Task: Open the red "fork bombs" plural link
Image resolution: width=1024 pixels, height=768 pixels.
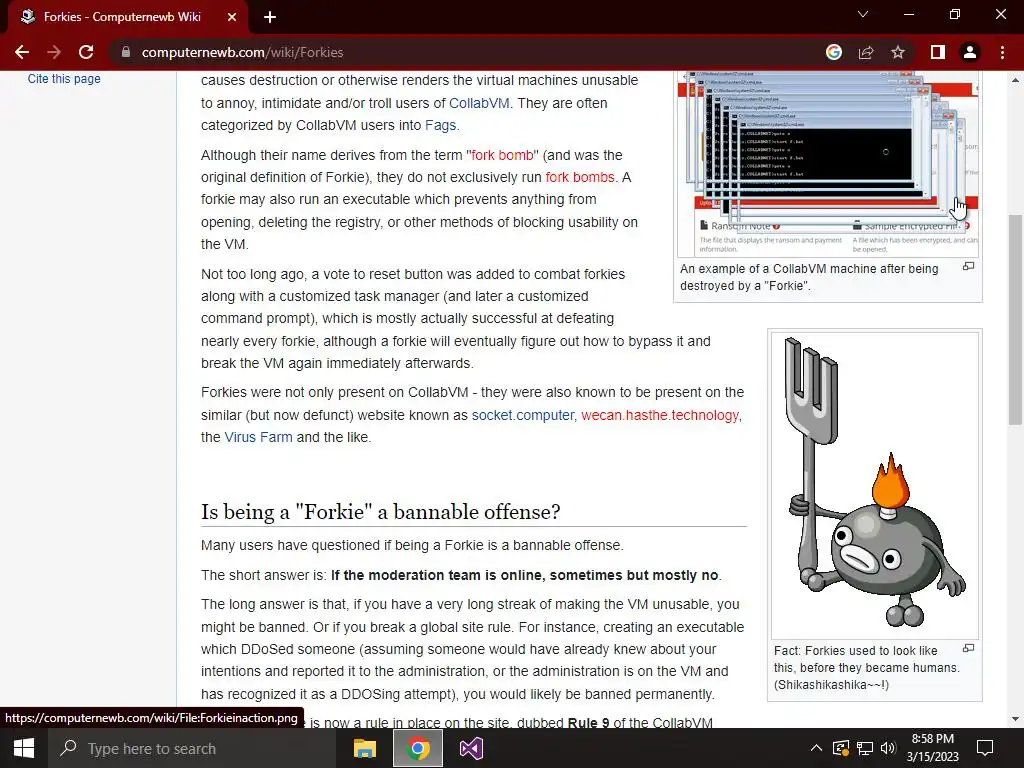Action: pyautogui.click(x=580, y=178)
